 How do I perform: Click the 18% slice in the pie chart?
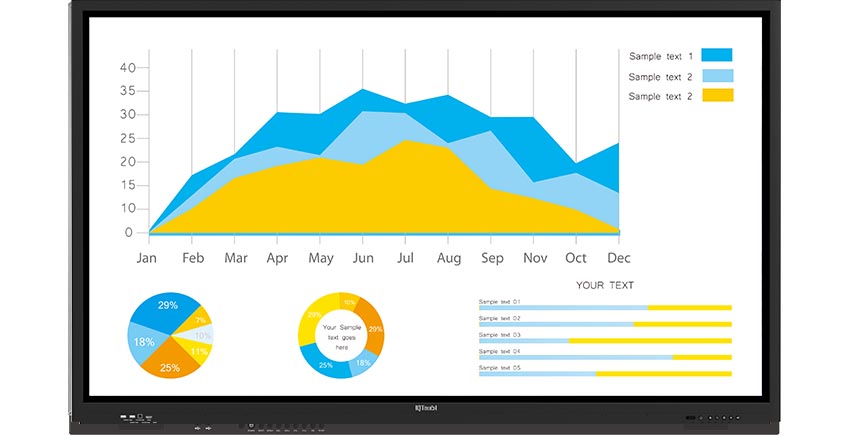[x=143, y=342]
